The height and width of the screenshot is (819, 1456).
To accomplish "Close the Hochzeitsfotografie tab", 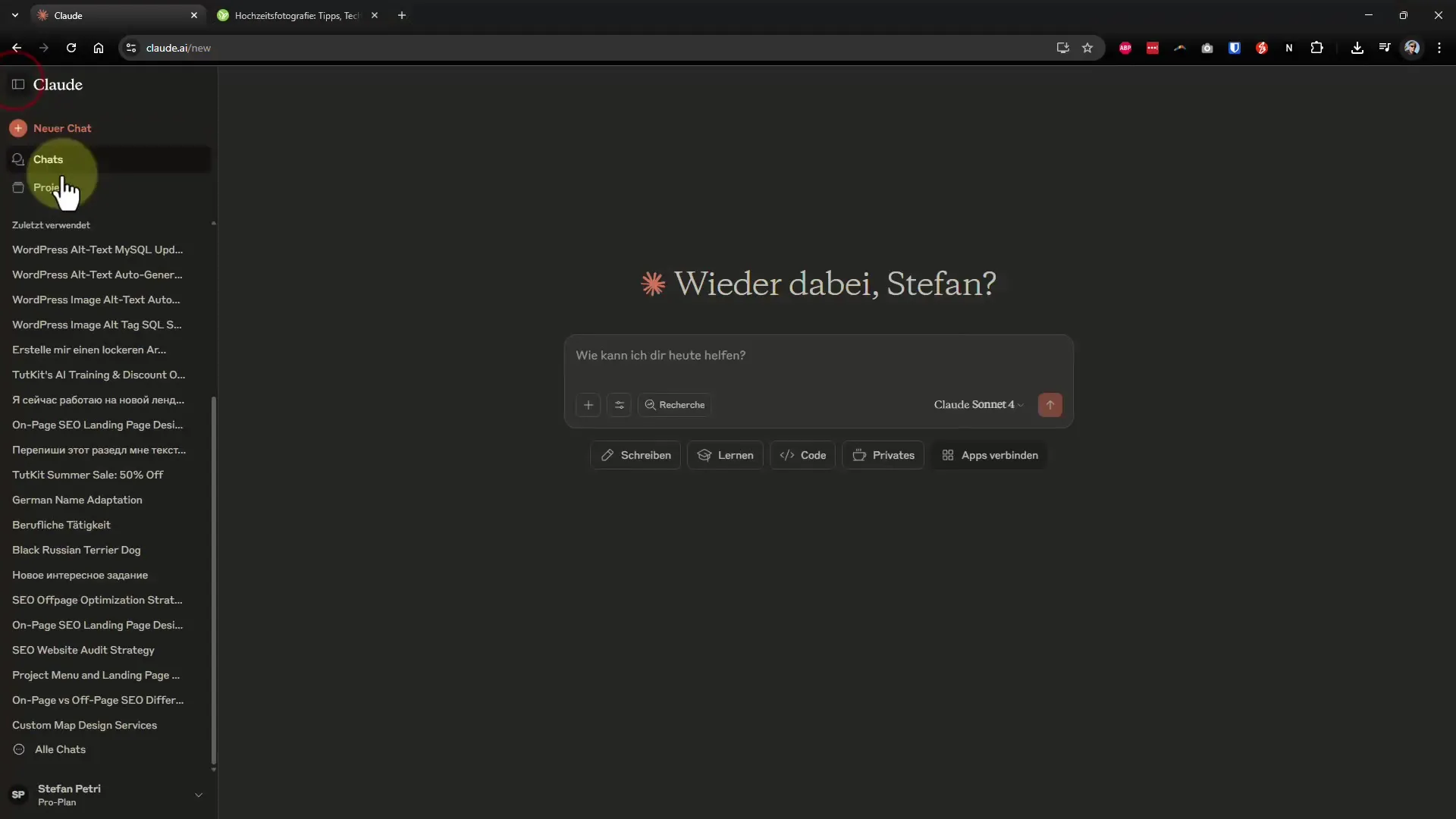I will tap(375, 15).
